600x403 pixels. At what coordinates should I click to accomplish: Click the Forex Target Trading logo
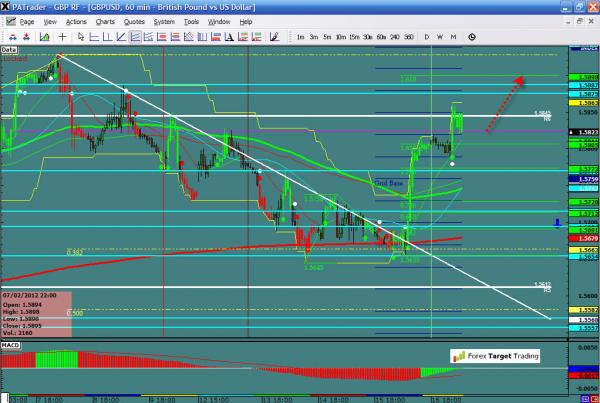[x=494, y=355]
